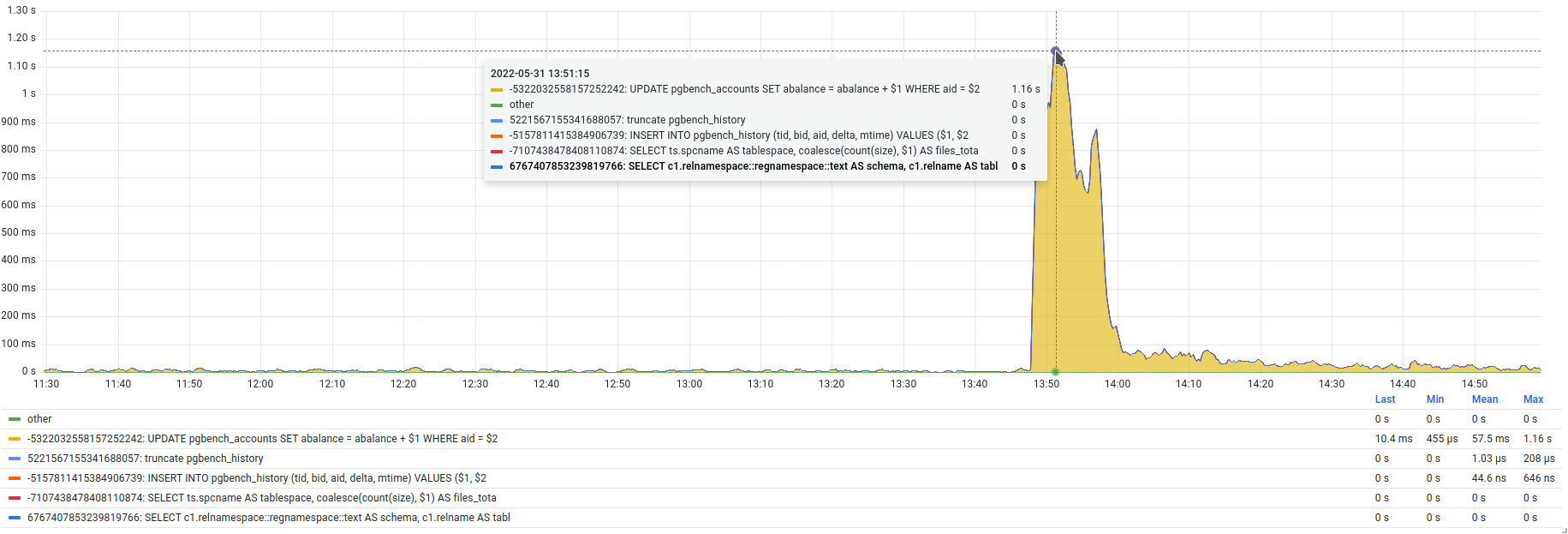Viewport: 1568px width, 534px height.
Task: Click the green color swatch for the 'other' legend series
Action: (14, 419)
